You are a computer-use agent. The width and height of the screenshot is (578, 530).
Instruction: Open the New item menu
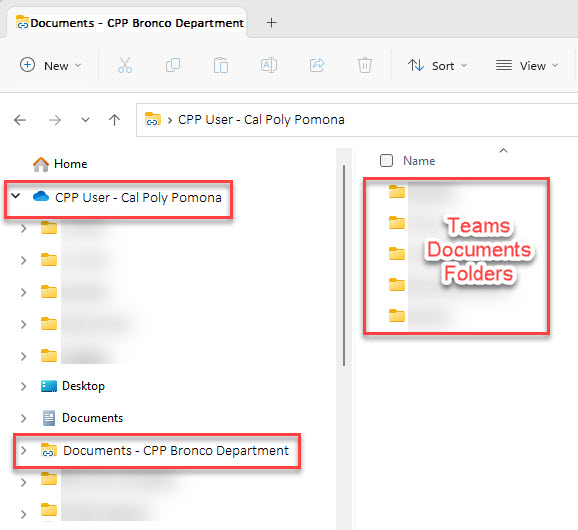click(x=50, y=66)
